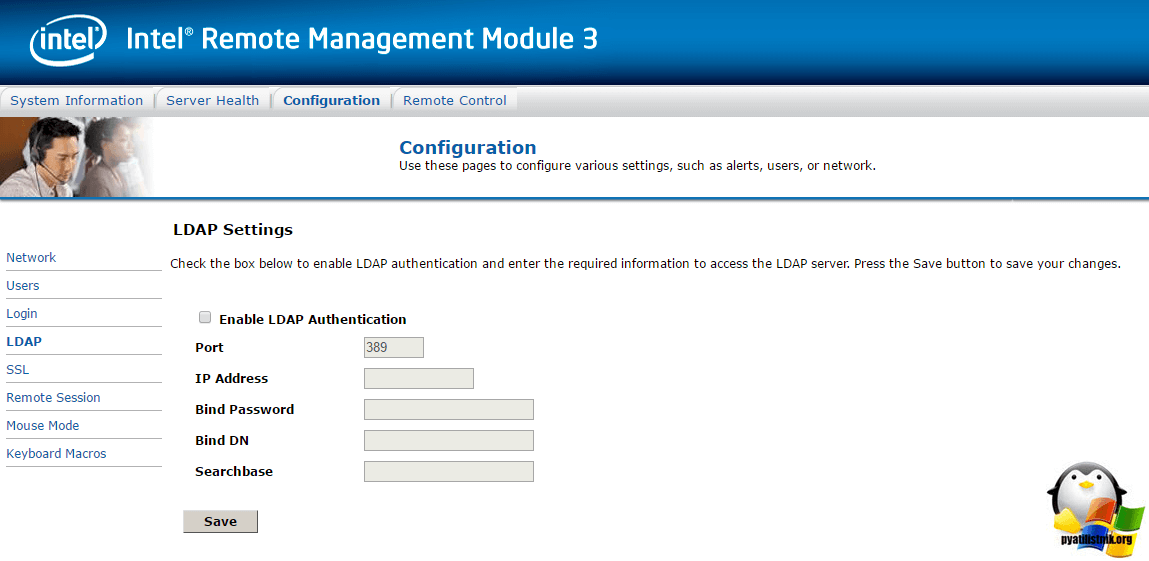1149x561 pixels.
Task: Click the Port input field
Action: (x=394, y=348)
